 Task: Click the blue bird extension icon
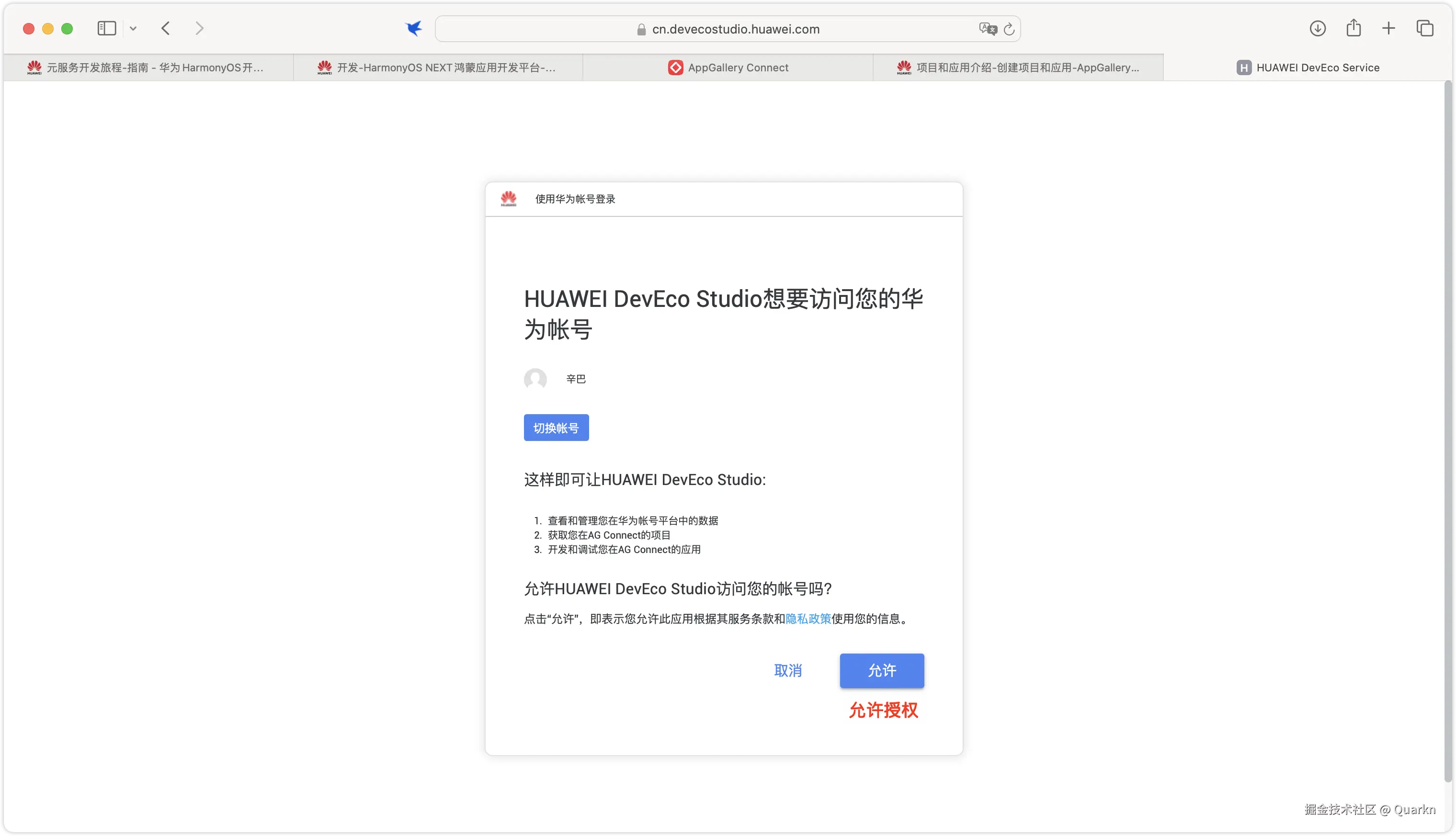(x=413, y=29)
